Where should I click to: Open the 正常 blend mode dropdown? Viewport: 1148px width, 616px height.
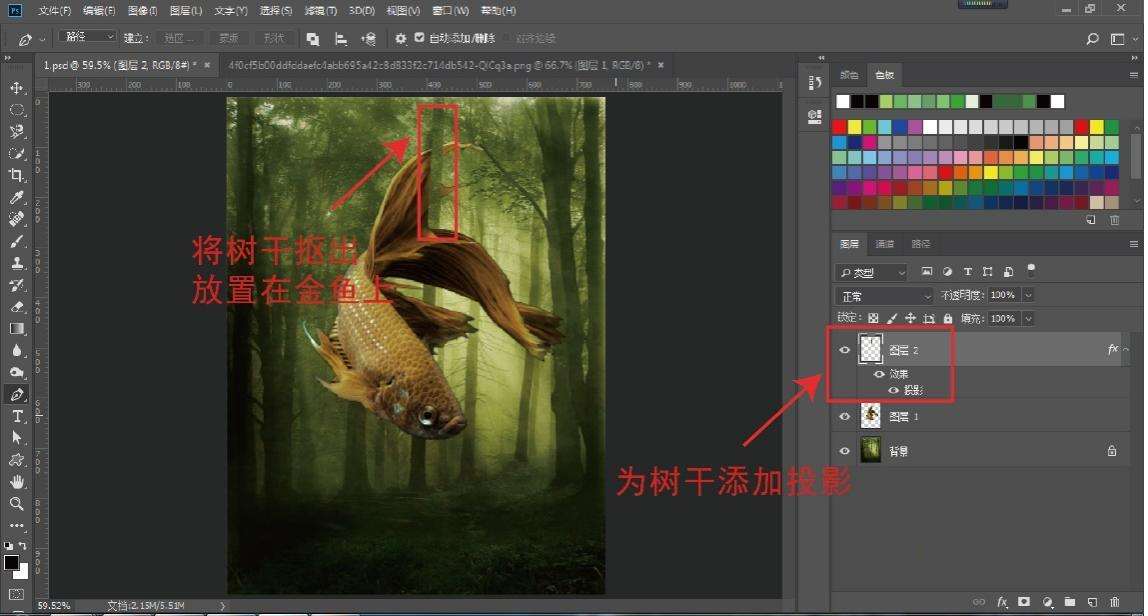click(885, 296)
